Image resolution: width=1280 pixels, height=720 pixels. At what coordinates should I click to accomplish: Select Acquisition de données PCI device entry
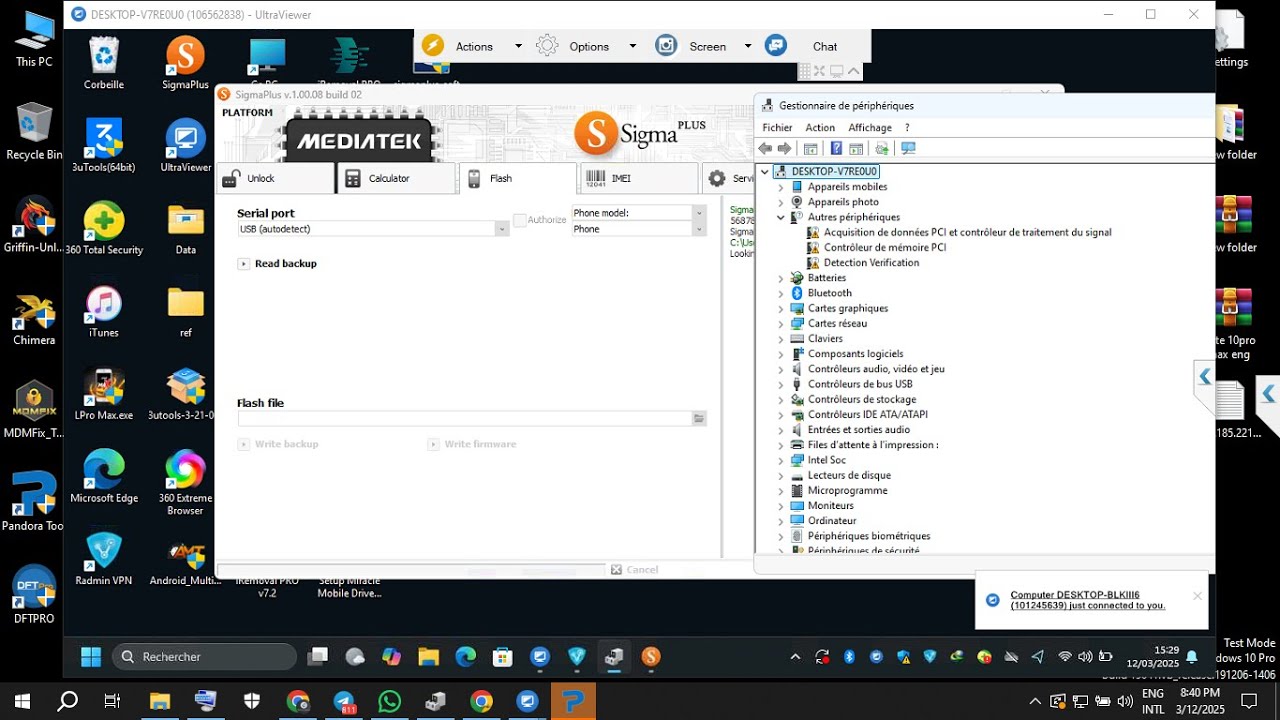[x=967, y=232]
